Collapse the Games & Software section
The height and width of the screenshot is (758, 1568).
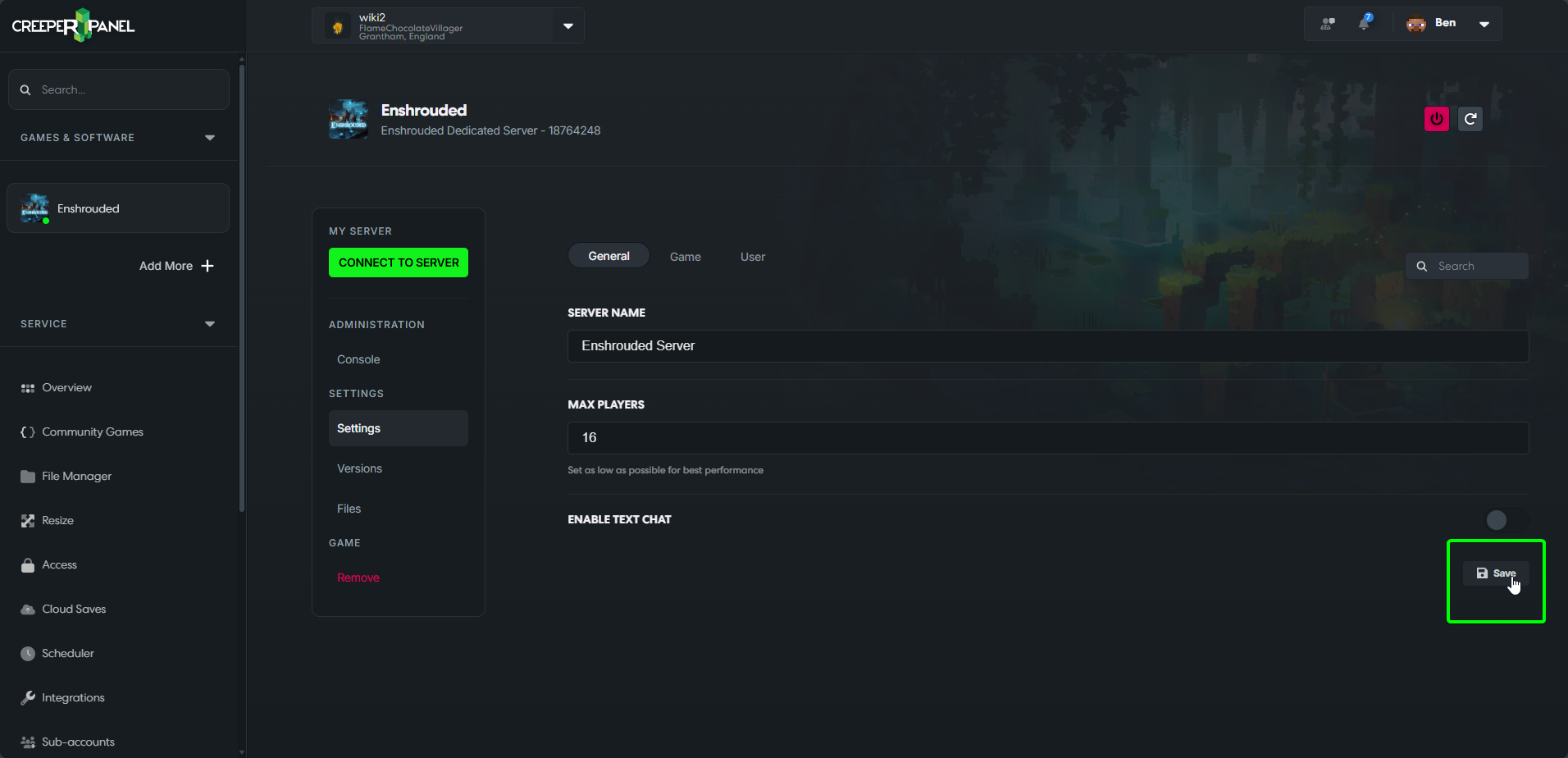(x=210, y=138)
